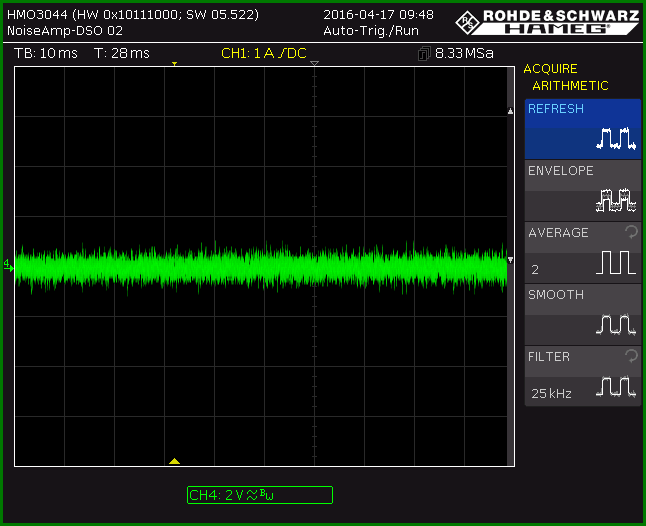
Task: Click the Envelope waveform icon
Action: click(x=616, y=200)
